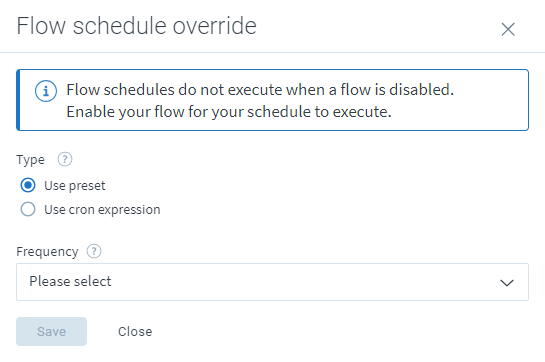Viewport: 545px width, 362px height.
Task: Click the info icon in the banner
Action: (x=46, y=91)
